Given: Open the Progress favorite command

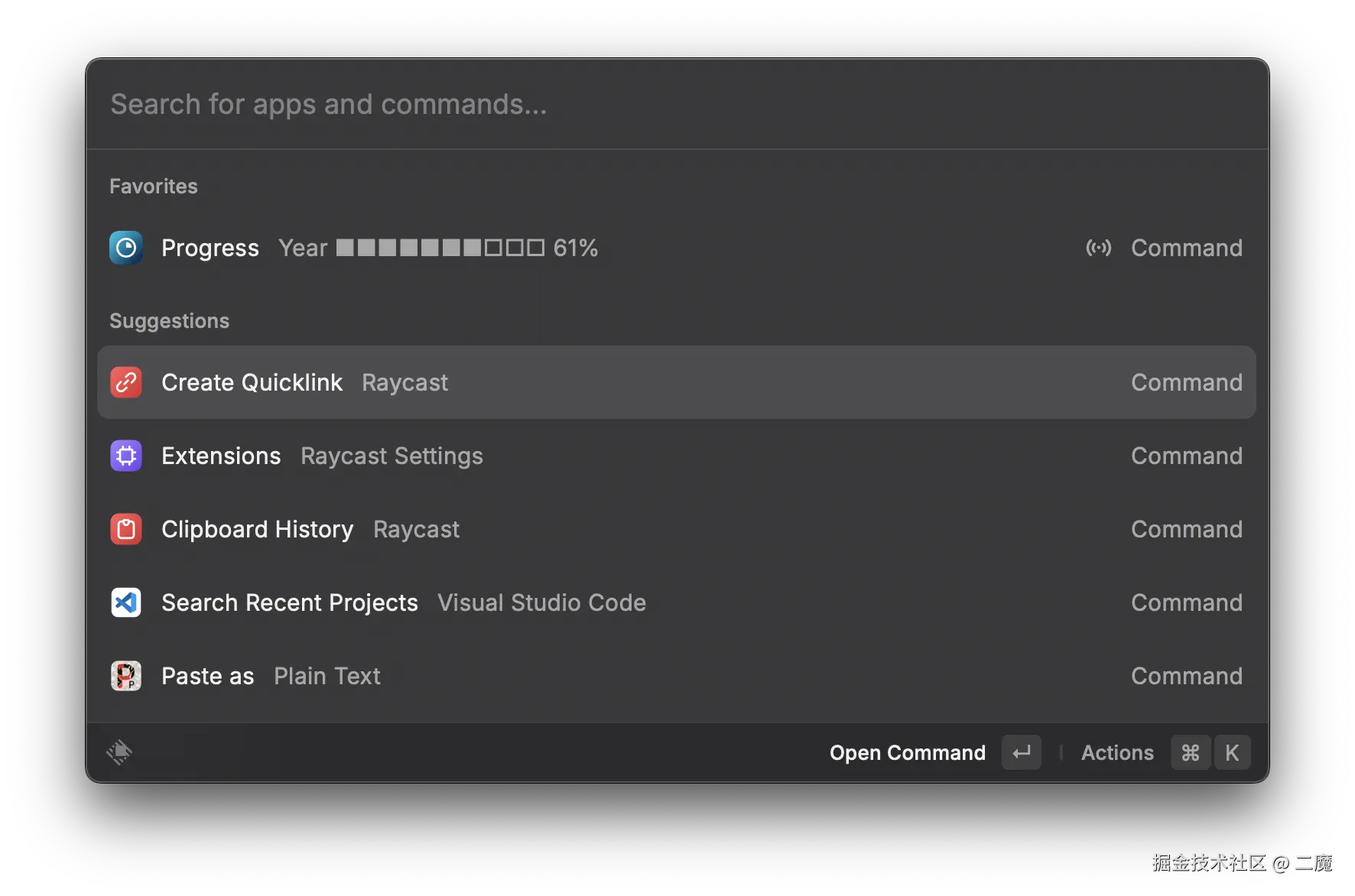Looking at the screenshot, I should (677, 248).
